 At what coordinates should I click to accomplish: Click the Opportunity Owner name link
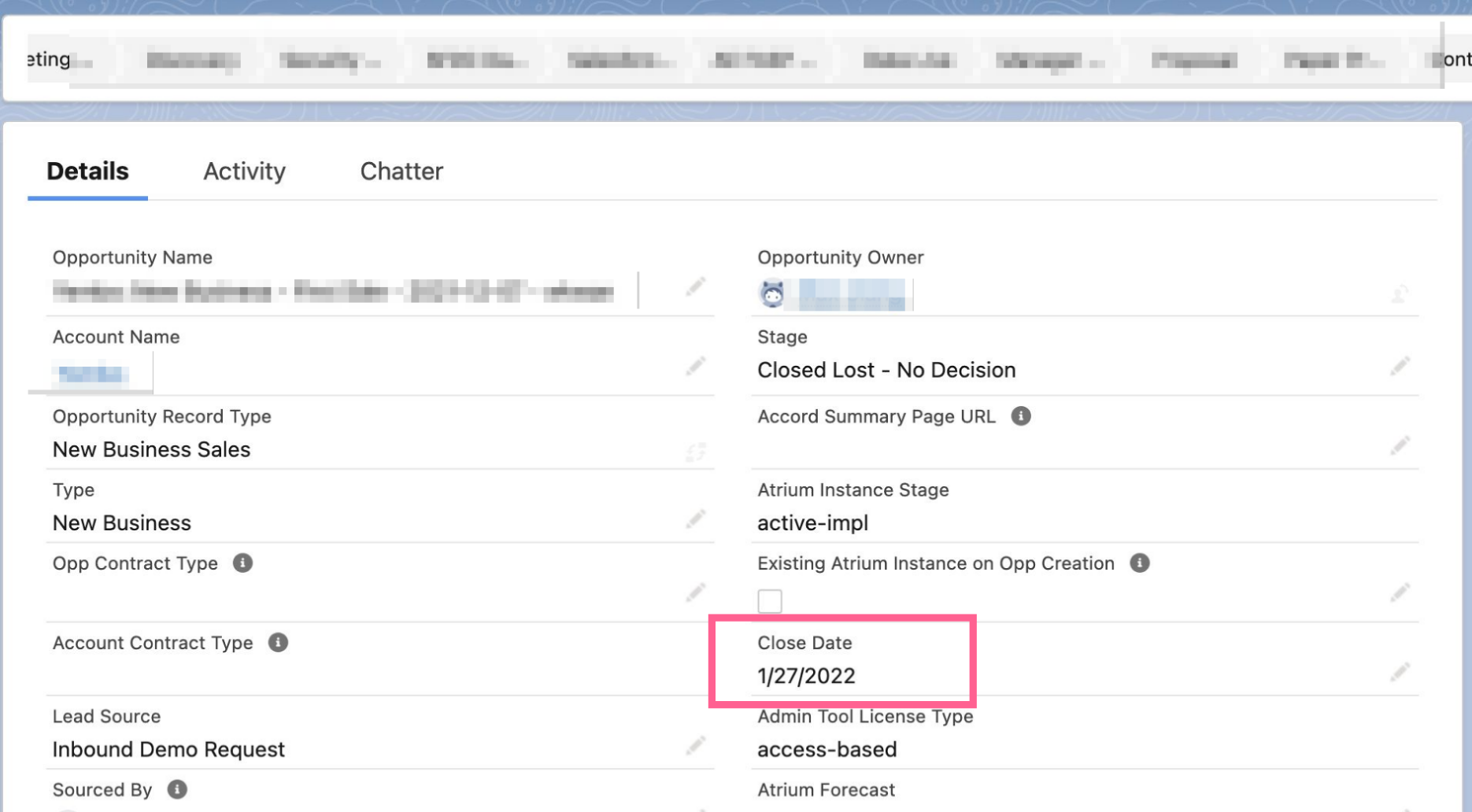(852, 295)
